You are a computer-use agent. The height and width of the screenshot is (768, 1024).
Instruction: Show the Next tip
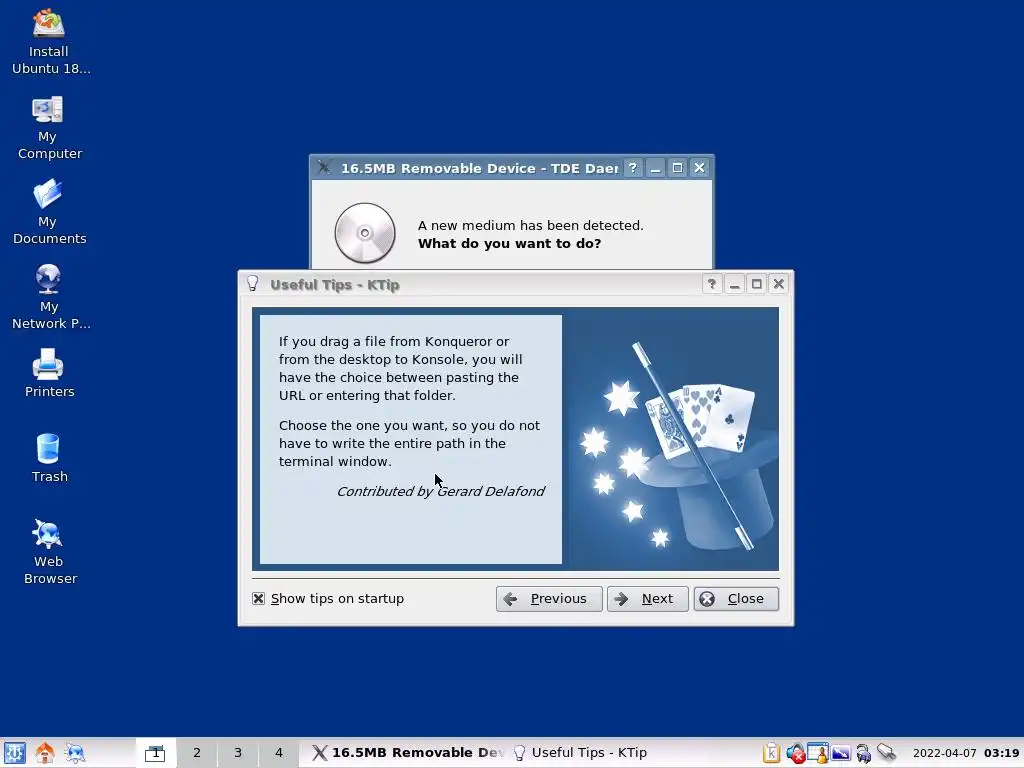pos(647,599)
